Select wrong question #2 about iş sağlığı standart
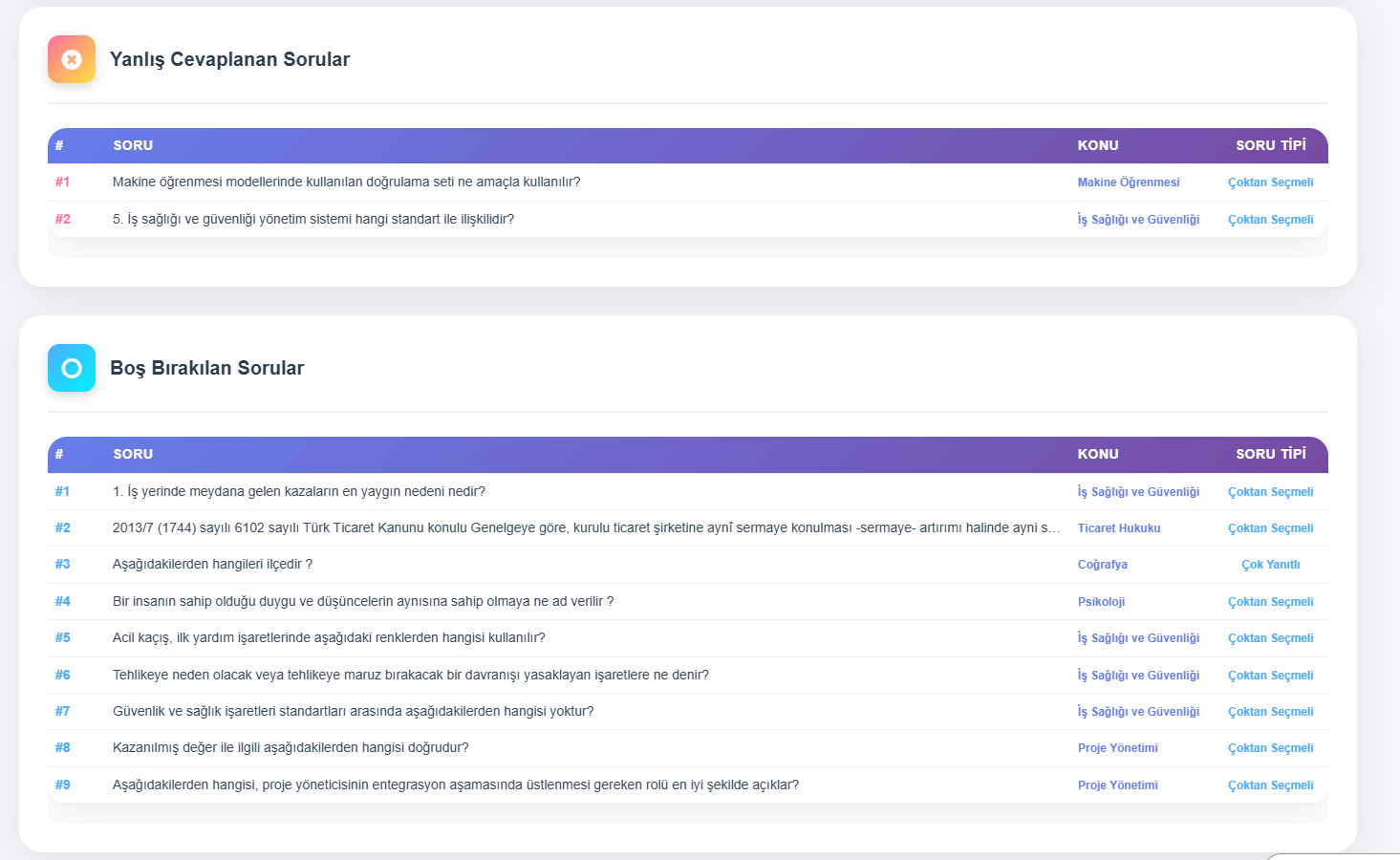This screenshot has height=860, width=1400. point(312,219)
